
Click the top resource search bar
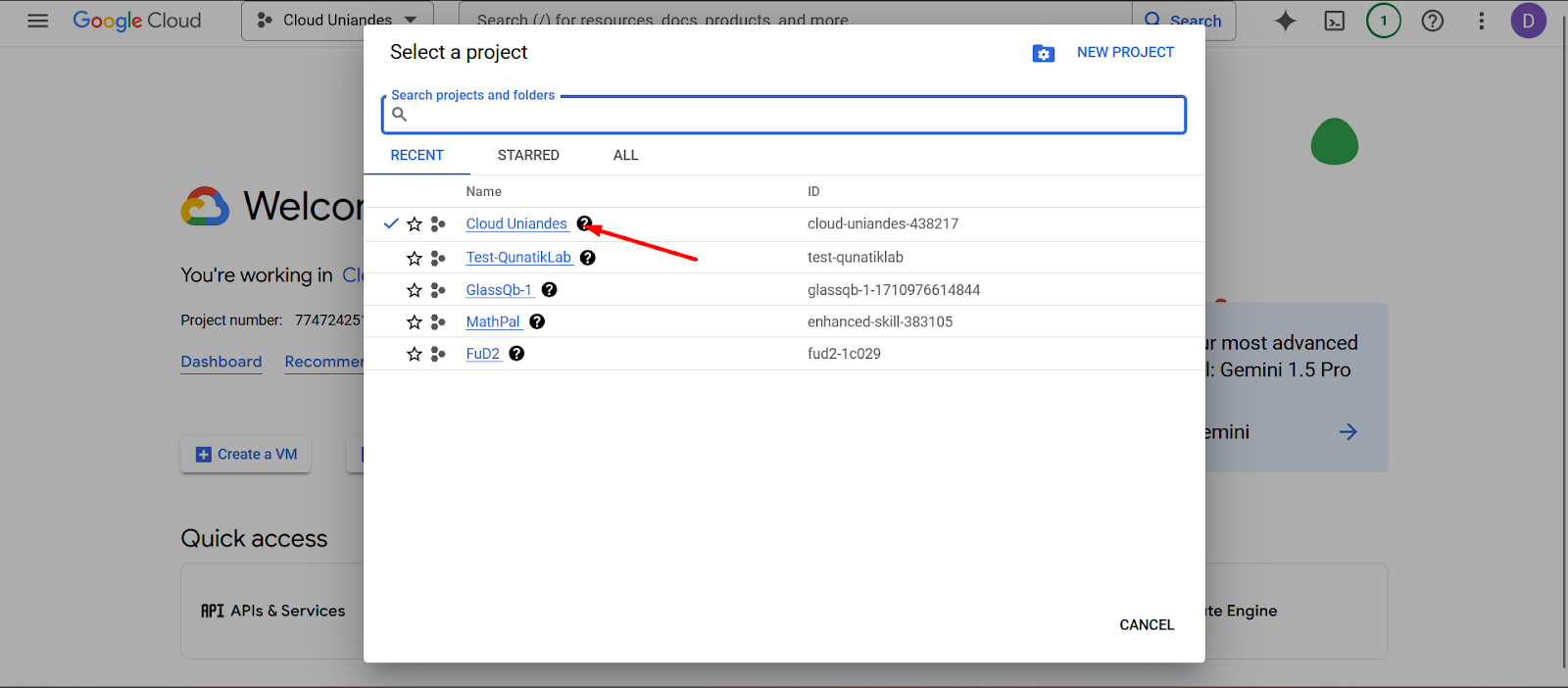tap(796, 21)
